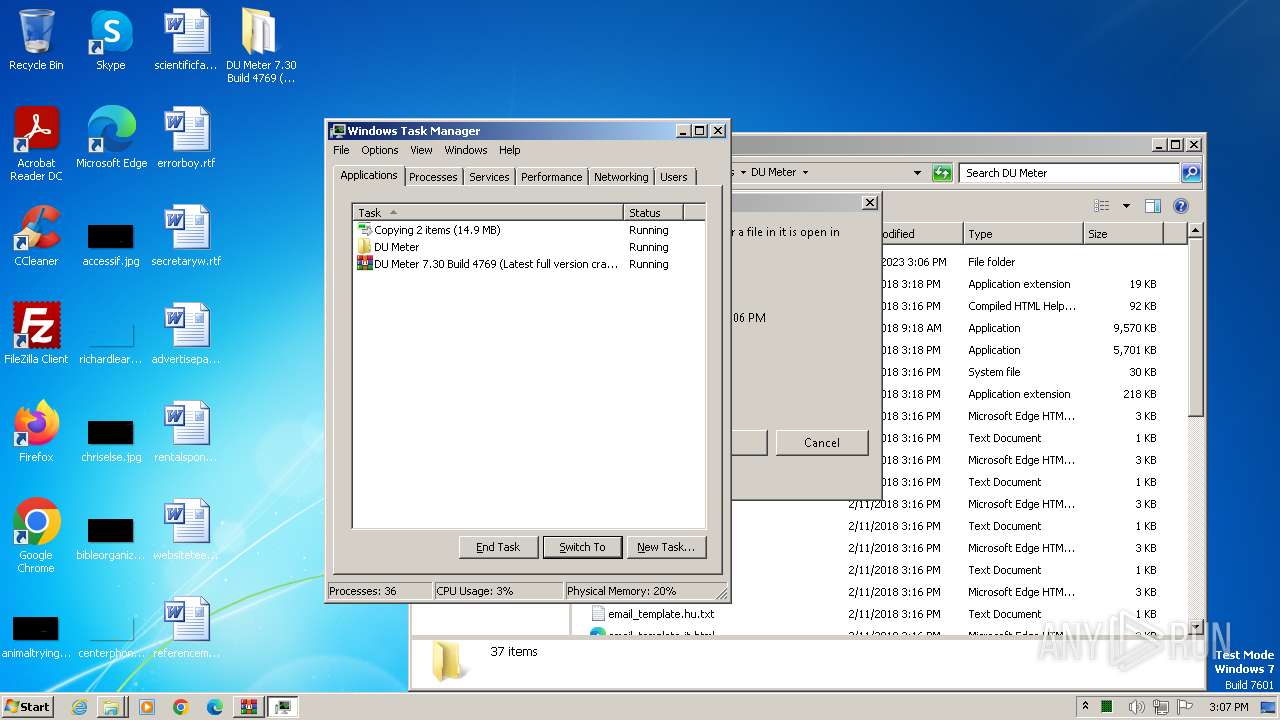Select the errorboy.rtf document icon
Image resolution: width=1280 pixels, height=720 pixels.
point(186,138)
